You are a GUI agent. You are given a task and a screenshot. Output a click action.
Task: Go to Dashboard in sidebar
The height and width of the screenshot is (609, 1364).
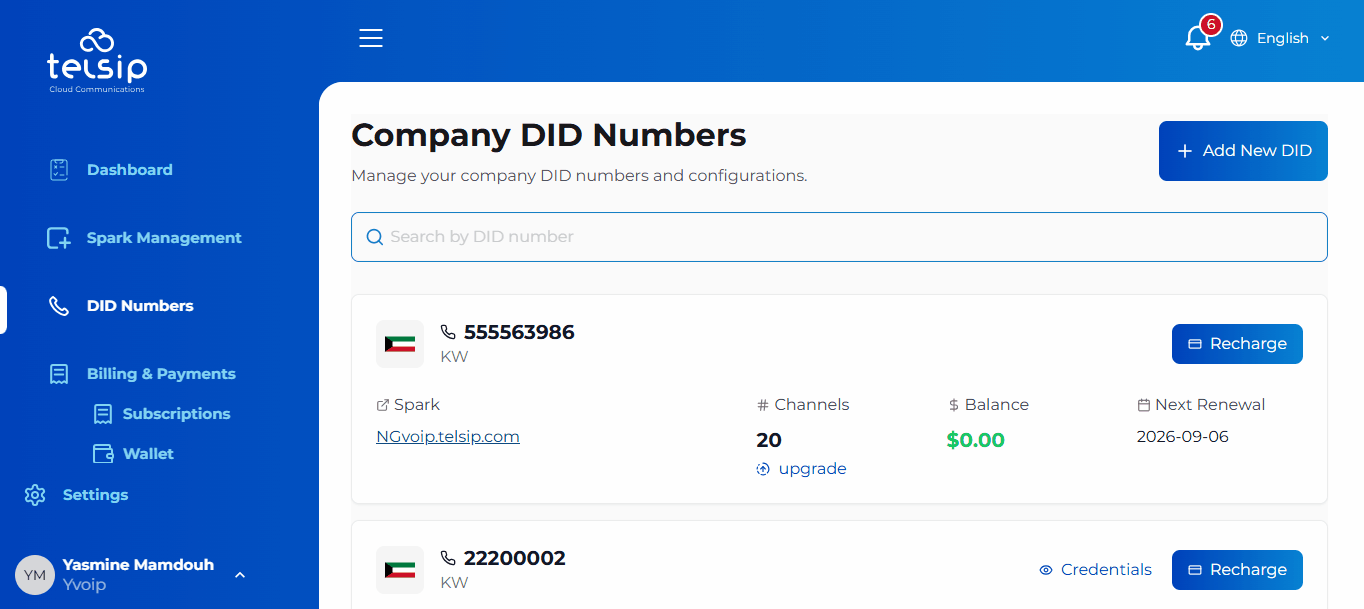pos(129,170)
